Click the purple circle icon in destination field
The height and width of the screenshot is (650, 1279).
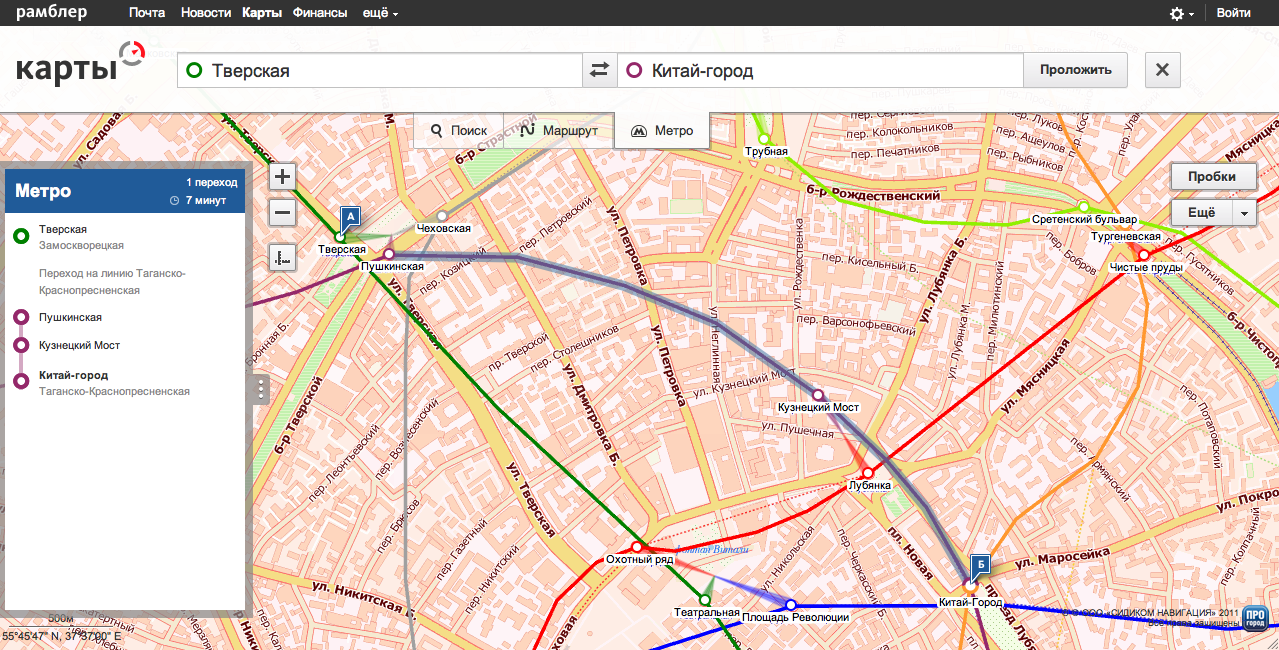634,70
